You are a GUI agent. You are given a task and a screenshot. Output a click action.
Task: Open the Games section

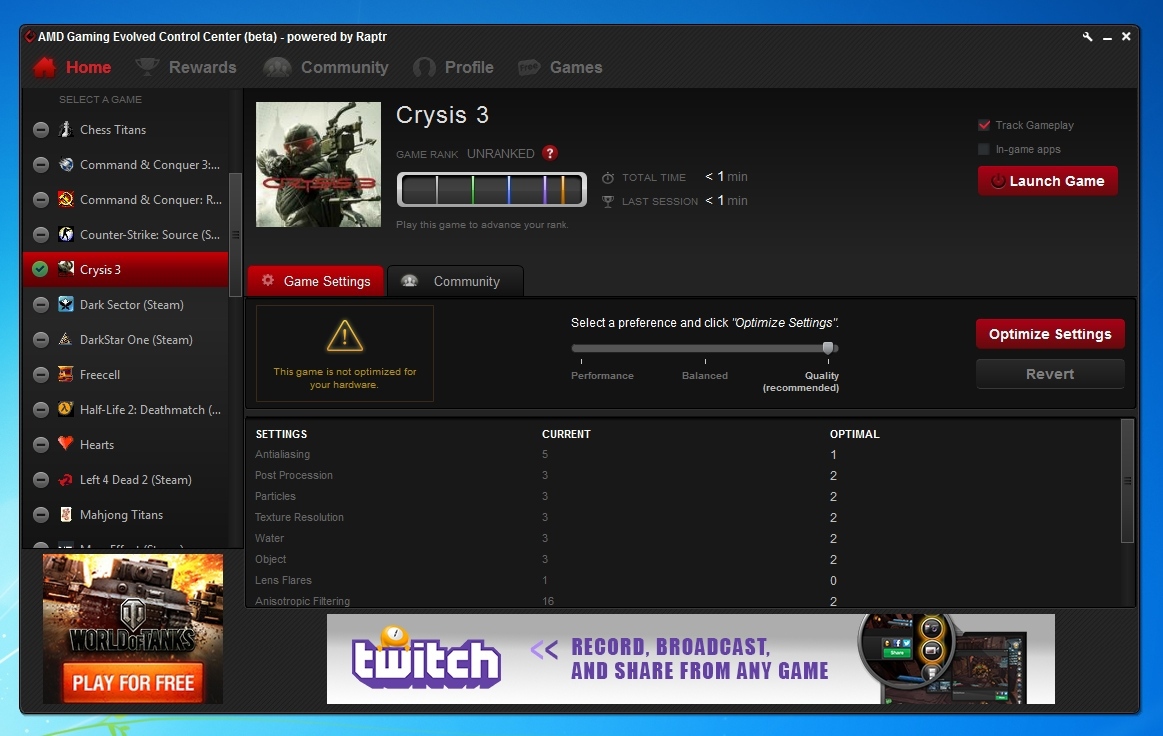tap(576, 68)
